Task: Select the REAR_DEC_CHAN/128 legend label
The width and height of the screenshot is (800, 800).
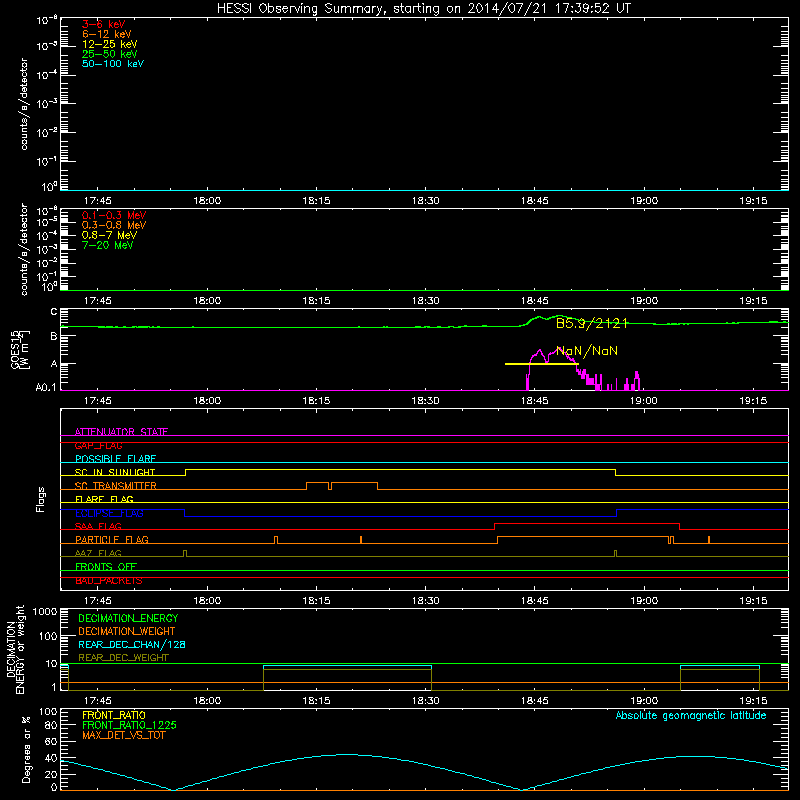Action: (132, 644)
